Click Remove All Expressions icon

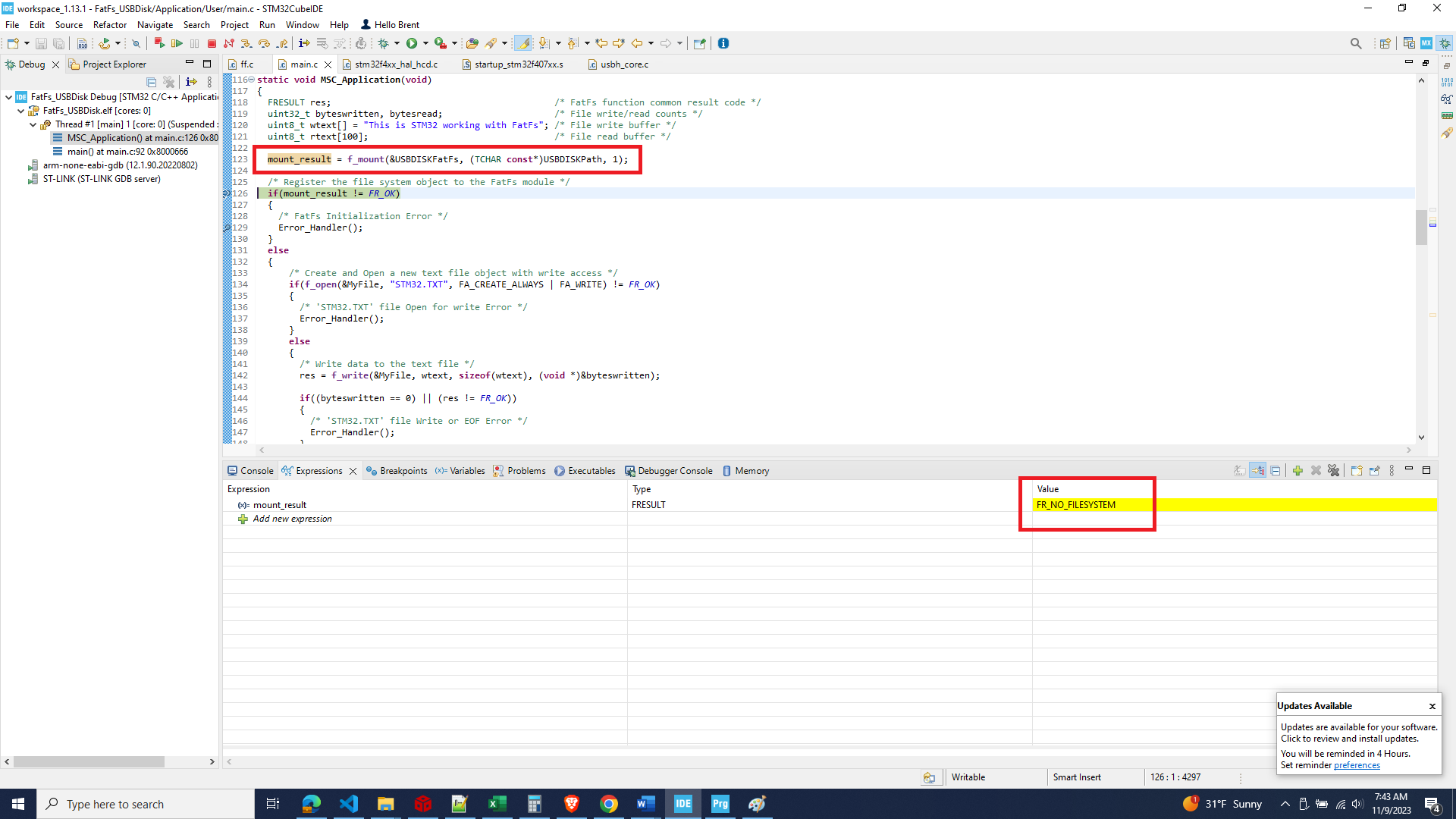[1334, 471]
